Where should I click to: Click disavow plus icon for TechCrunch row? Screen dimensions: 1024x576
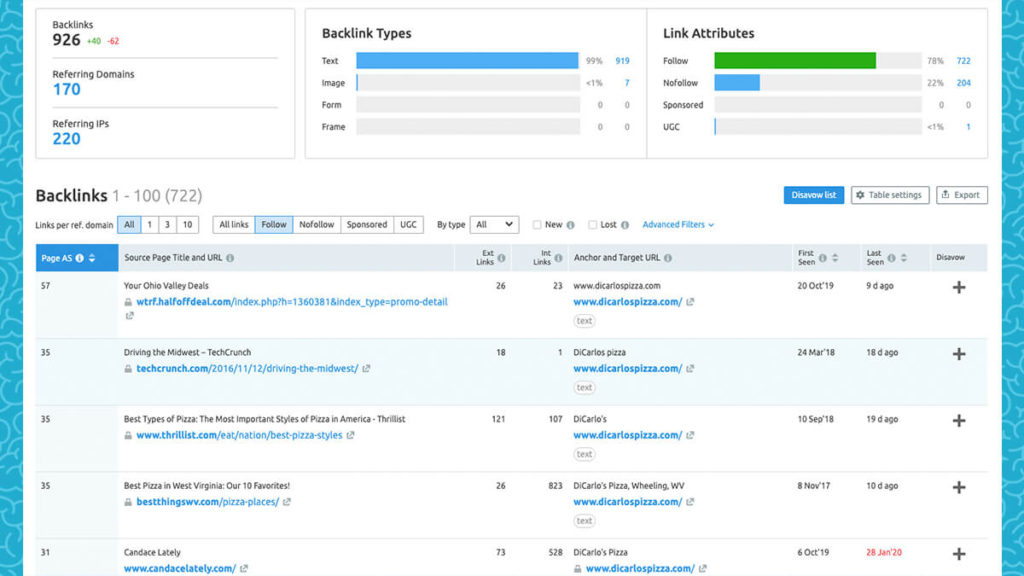(x=958, y=354)
